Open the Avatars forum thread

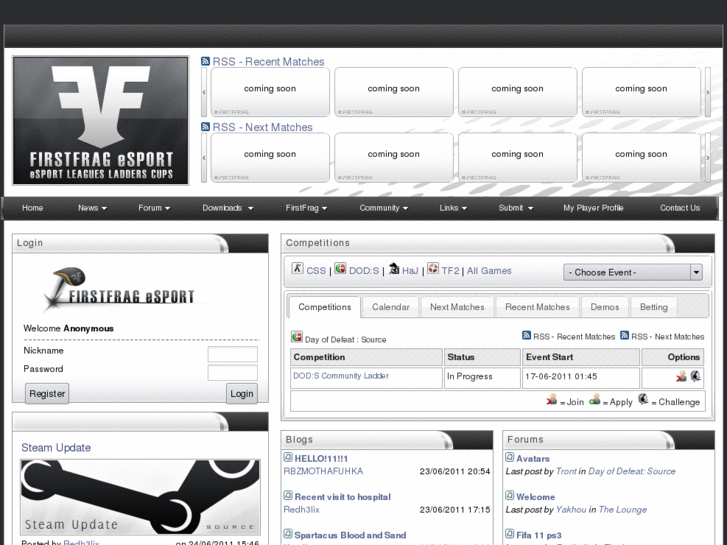(533, 458)
